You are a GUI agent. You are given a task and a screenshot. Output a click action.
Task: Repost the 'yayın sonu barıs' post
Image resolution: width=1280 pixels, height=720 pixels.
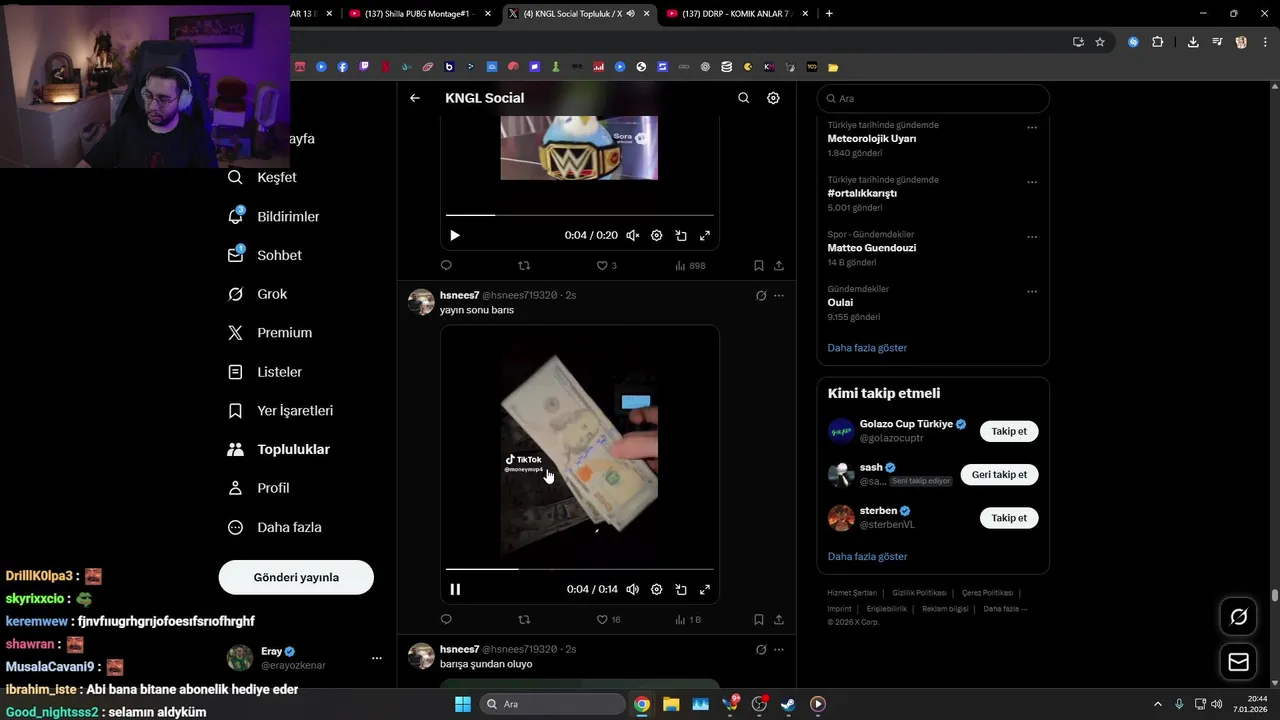point(524,620)
